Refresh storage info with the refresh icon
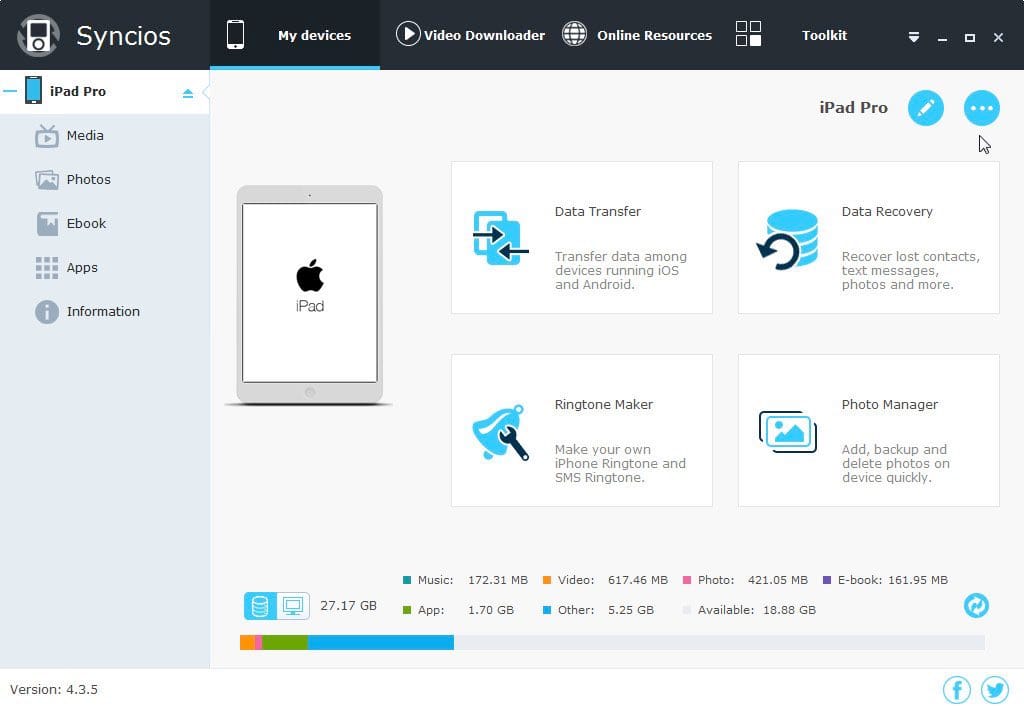1024x712 pixels. [976, 606]
